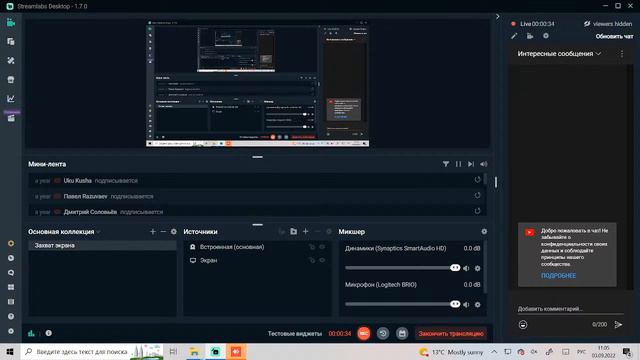Mute event alerts with mini-feed speaker icon
This screenshot has height=360, width=640.
(x=484, y=164)
